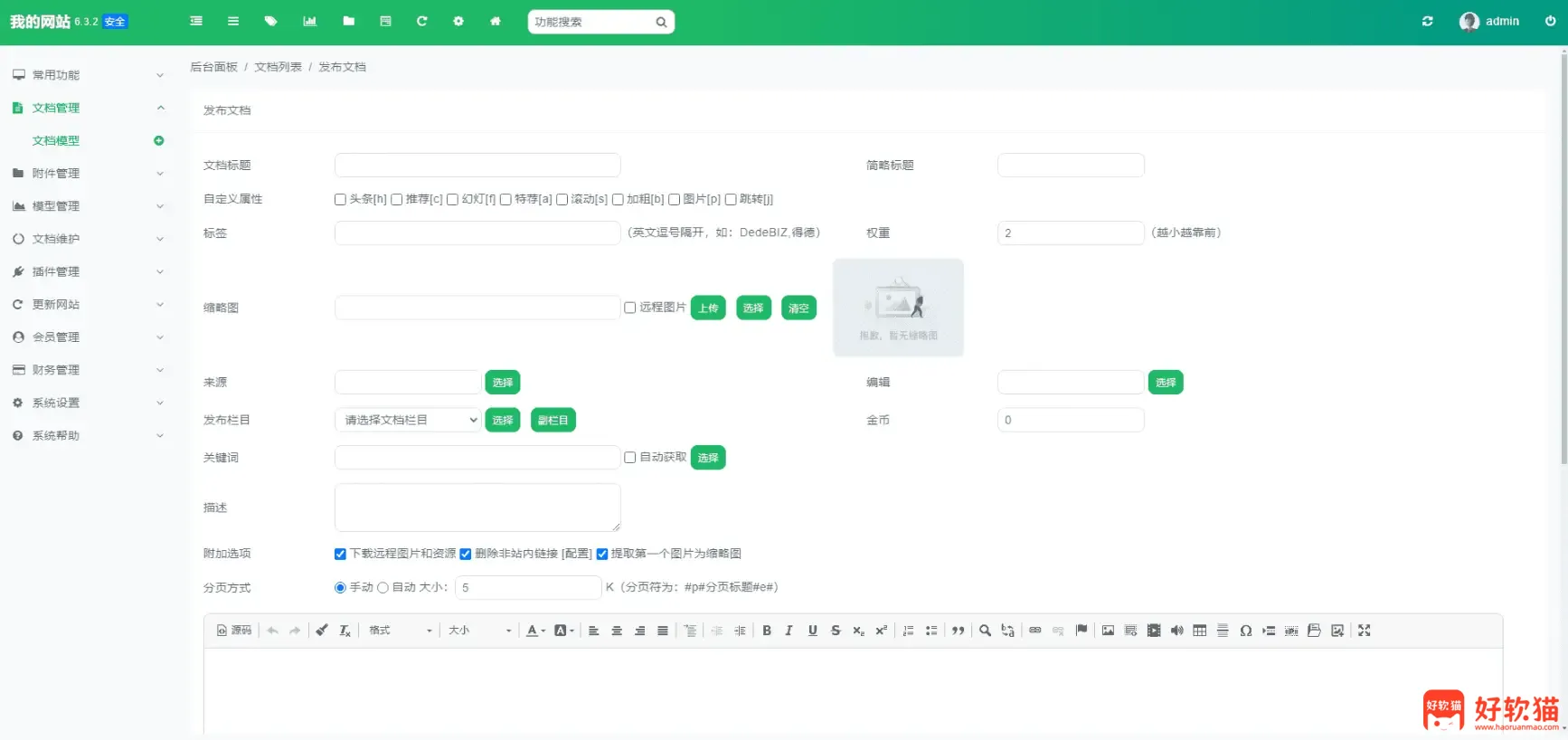Image resolution: width=1568 pixels, height=740 pixels.
Task: Open the 请选择文档栏目 dropdown
Action: pyautogui.click(x=408, y=420)
